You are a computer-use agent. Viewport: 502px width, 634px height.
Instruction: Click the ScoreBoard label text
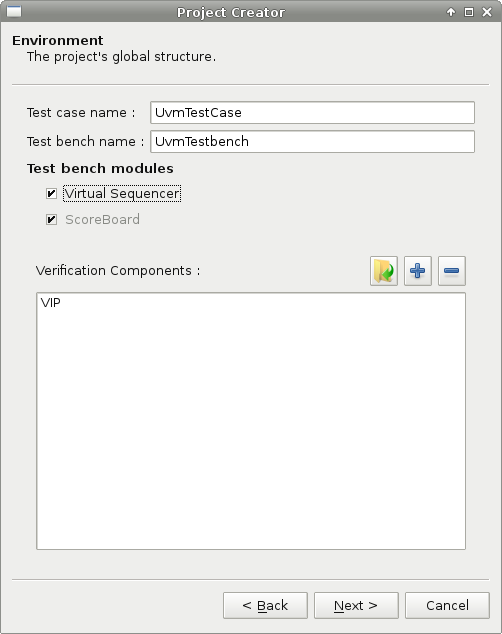coord(102,220)
